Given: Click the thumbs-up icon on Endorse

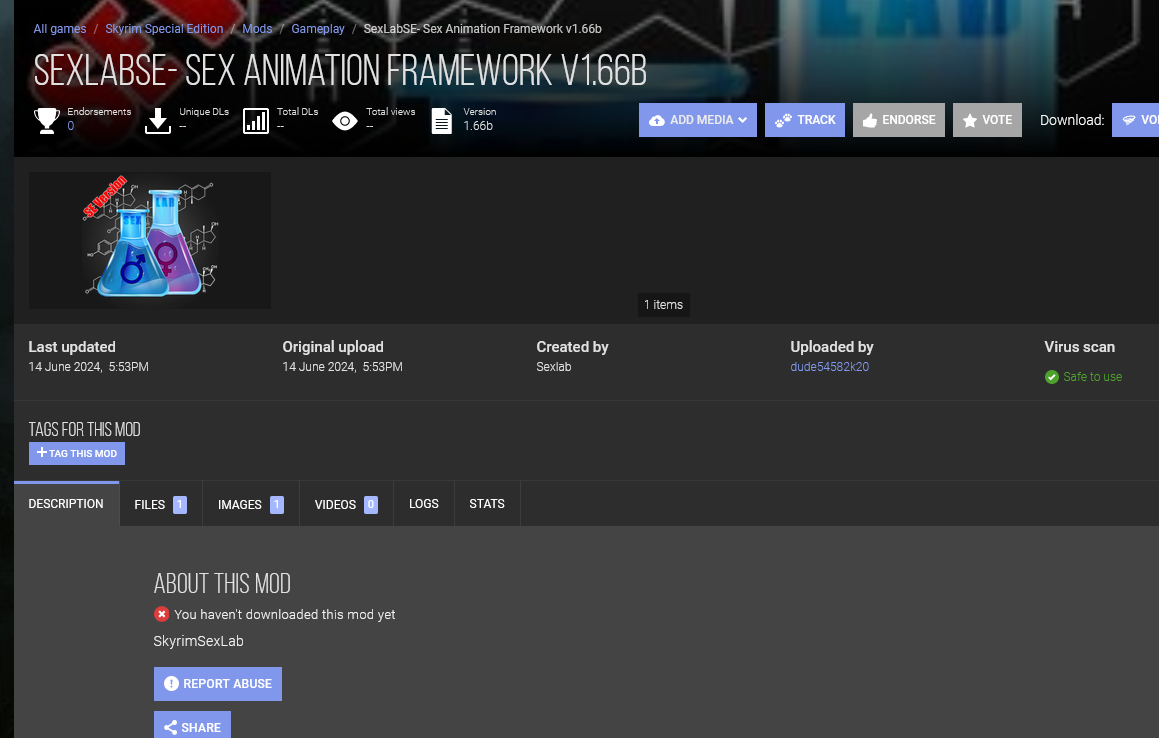Looking at the screenshot, I should (869, 121).
